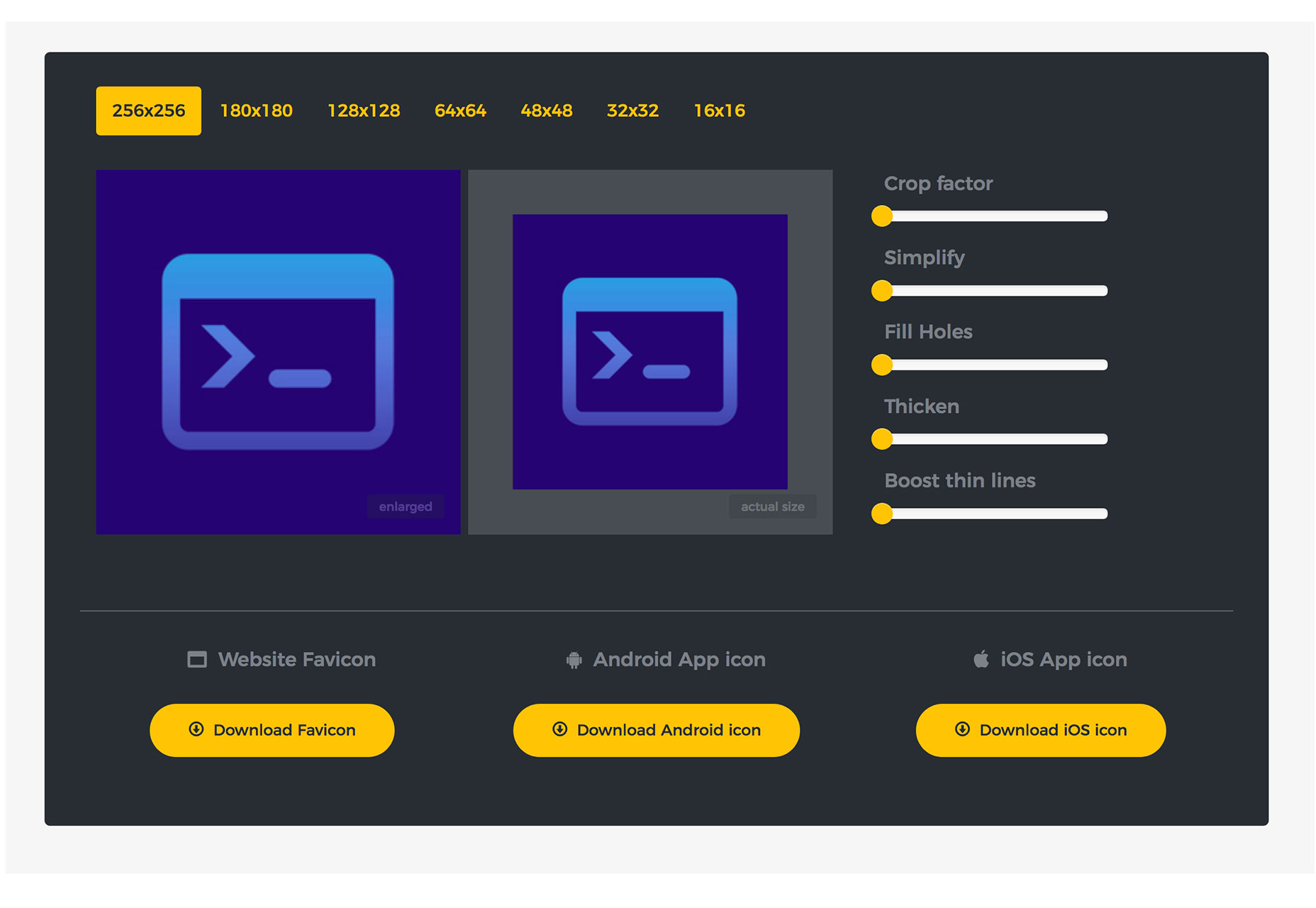This screenshot has height=908, width=1316.
Task: Click the Crop factor slider handle
Action: click(x=882, y=216)
